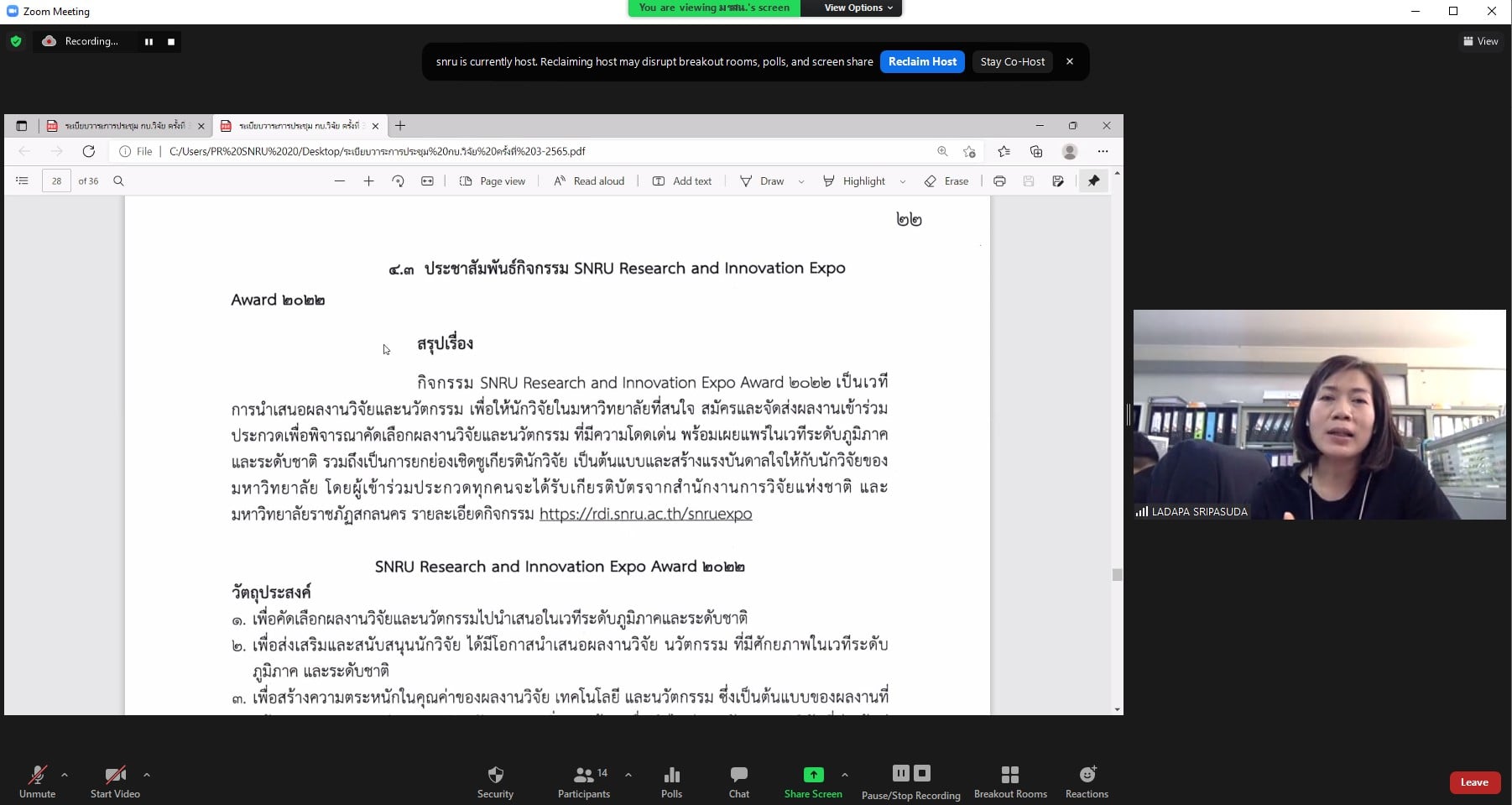Click the page number field showing 28
The width and height of the screenshot is (1512, 805).
pos(56,180)
